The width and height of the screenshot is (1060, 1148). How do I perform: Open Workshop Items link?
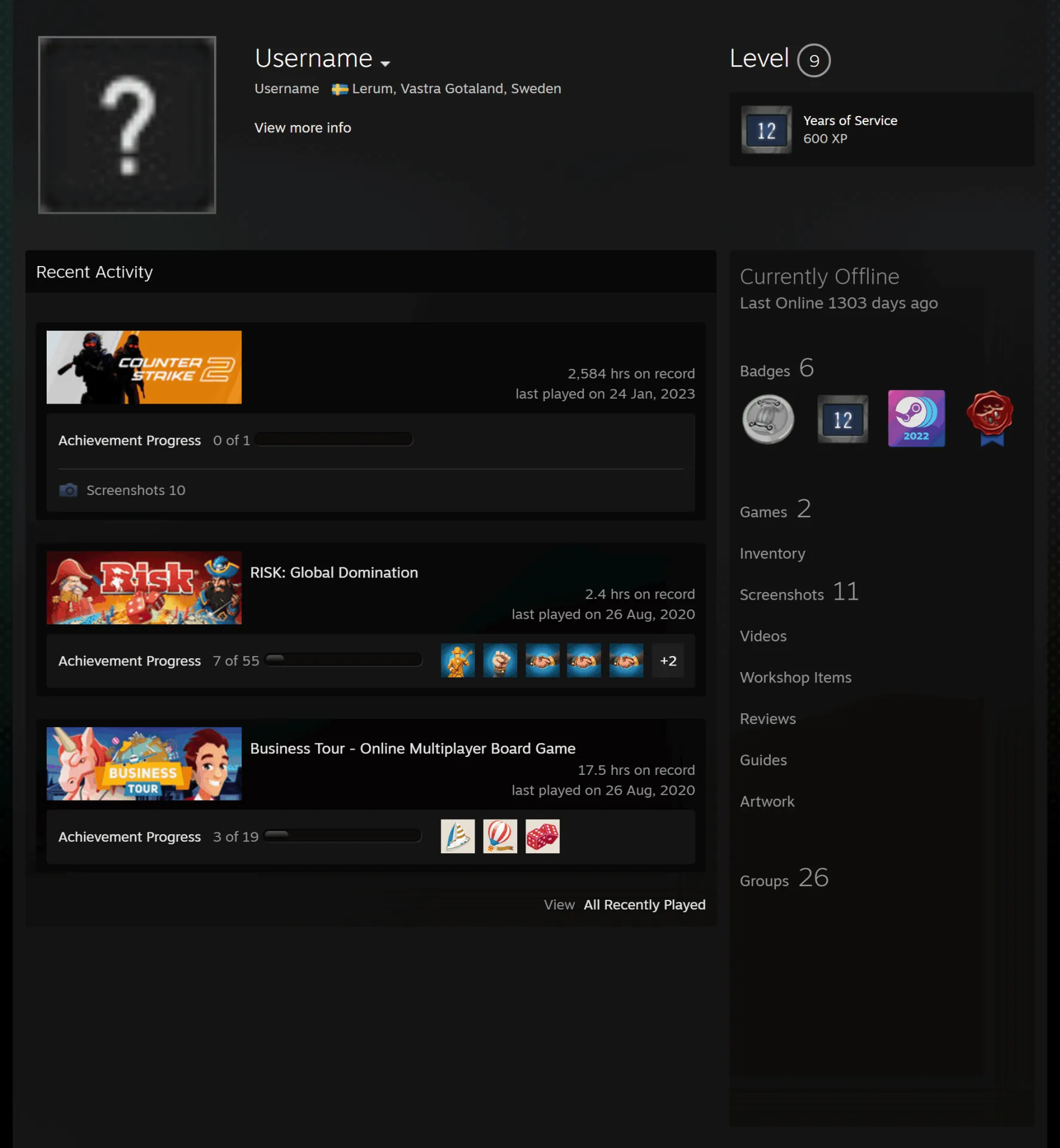point(796,677)
